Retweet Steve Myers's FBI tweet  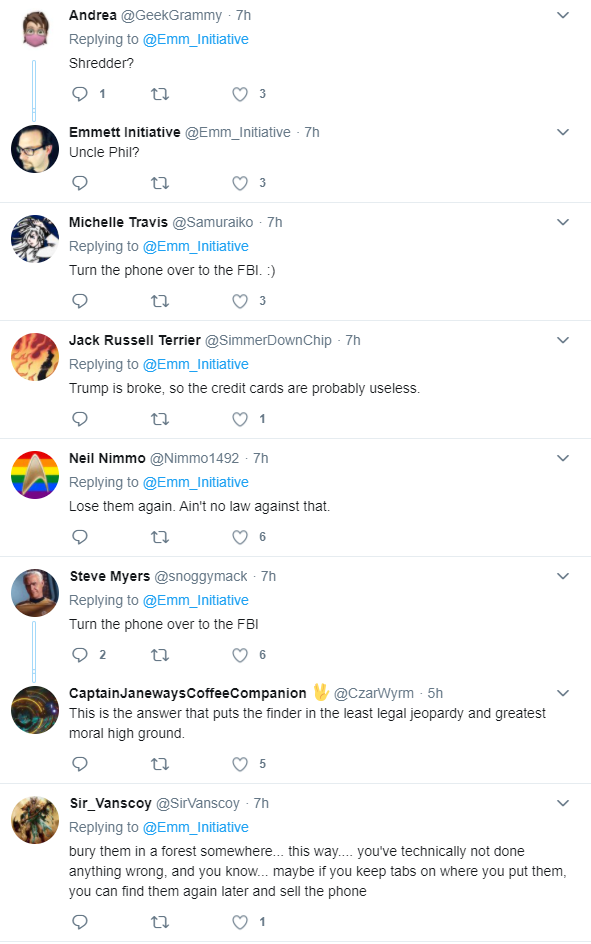[x=159, y=655]
